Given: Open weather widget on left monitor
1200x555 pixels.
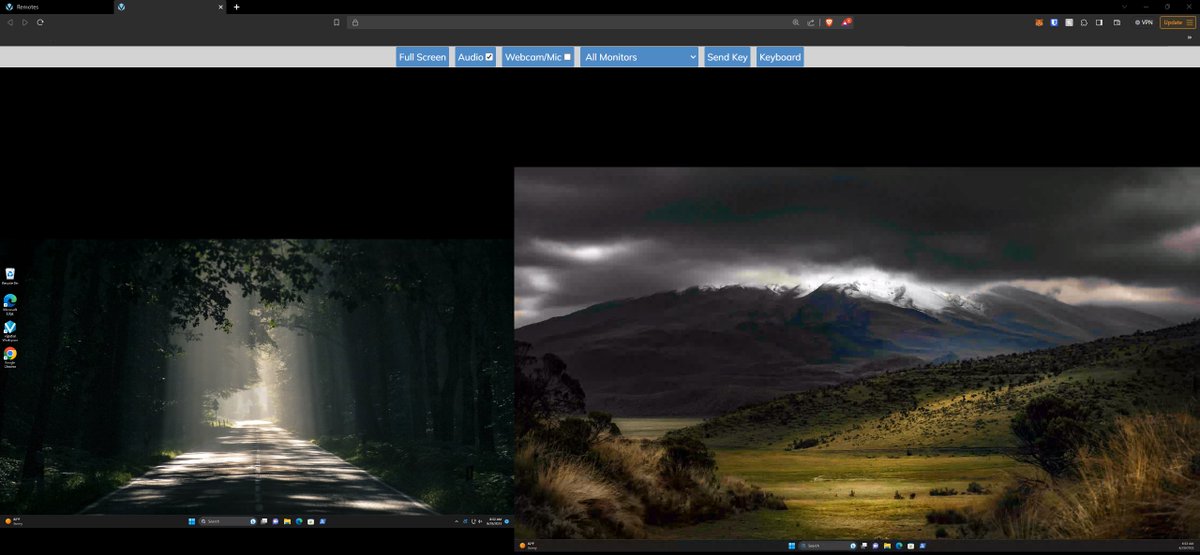Looking at the screenshot, I should pyautogui.click(x=14, y=521).
